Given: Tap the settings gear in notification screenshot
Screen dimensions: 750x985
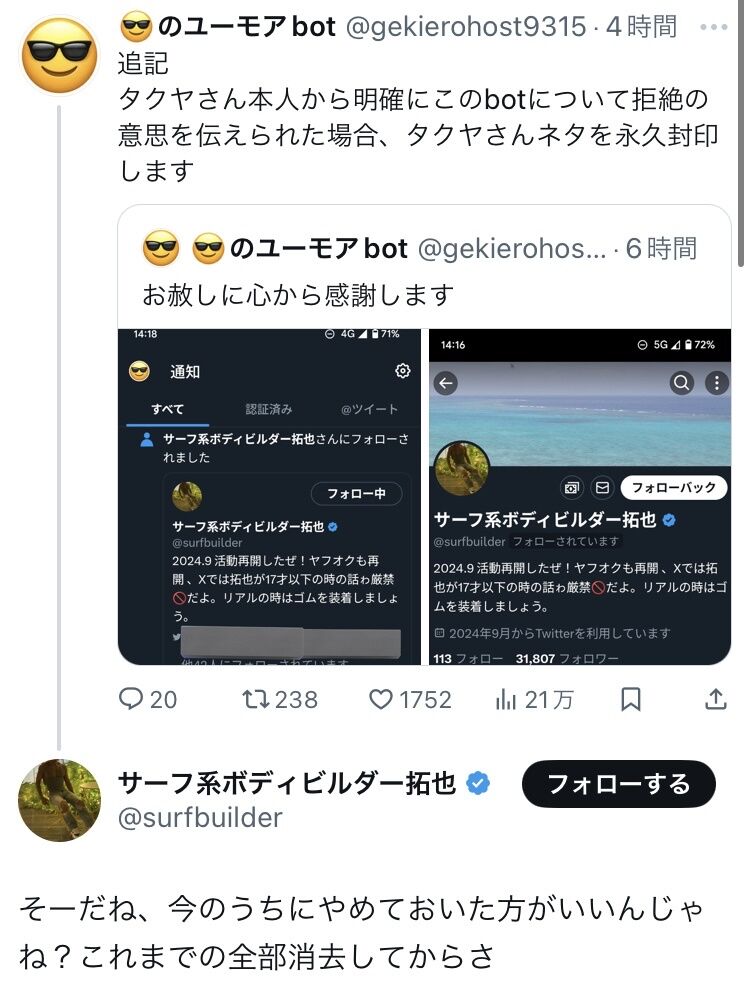Looking at the screenshot, I should click(403, 371).
